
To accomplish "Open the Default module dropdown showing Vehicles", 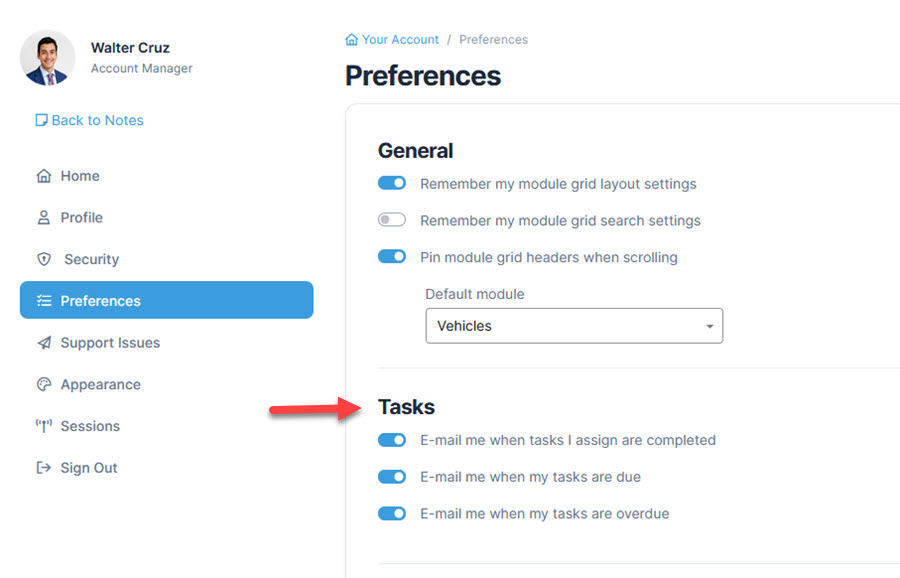I will [573, 326].
